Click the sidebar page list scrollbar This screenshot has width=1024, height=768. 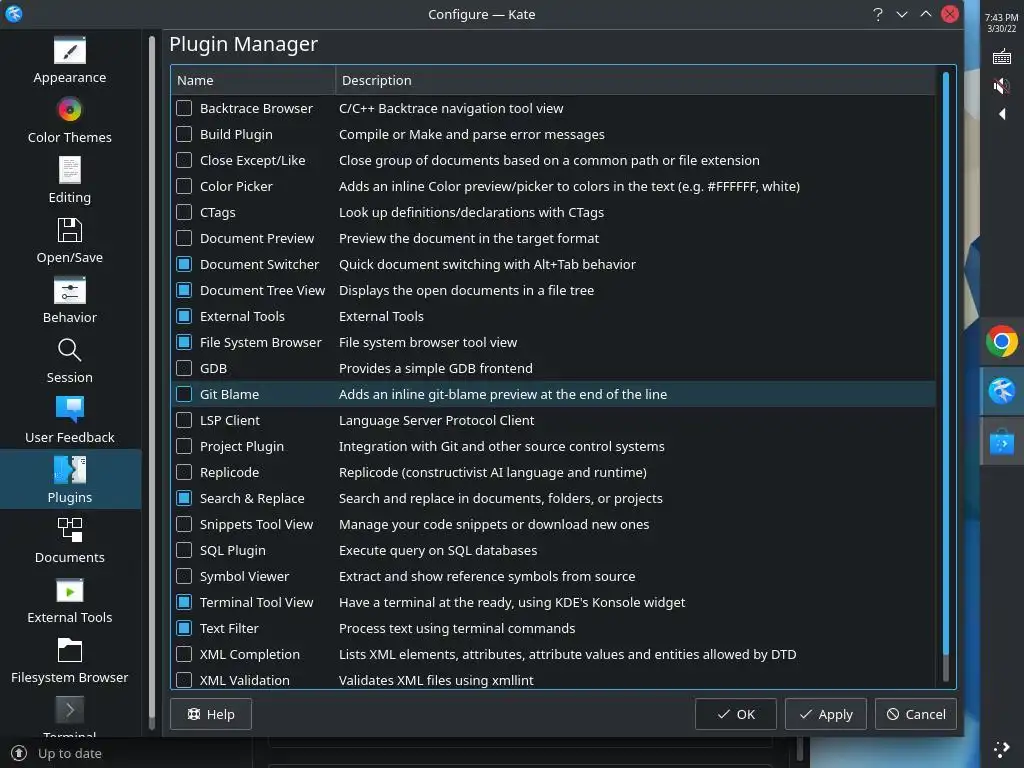tap(152, 382)
